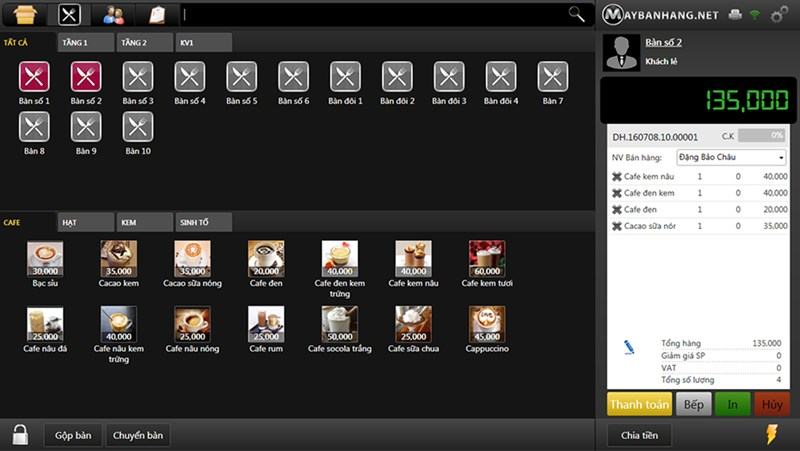Open the customers icon in top toolbar
The height and width of the screenshot is (451, 800).
click(113, 14)
